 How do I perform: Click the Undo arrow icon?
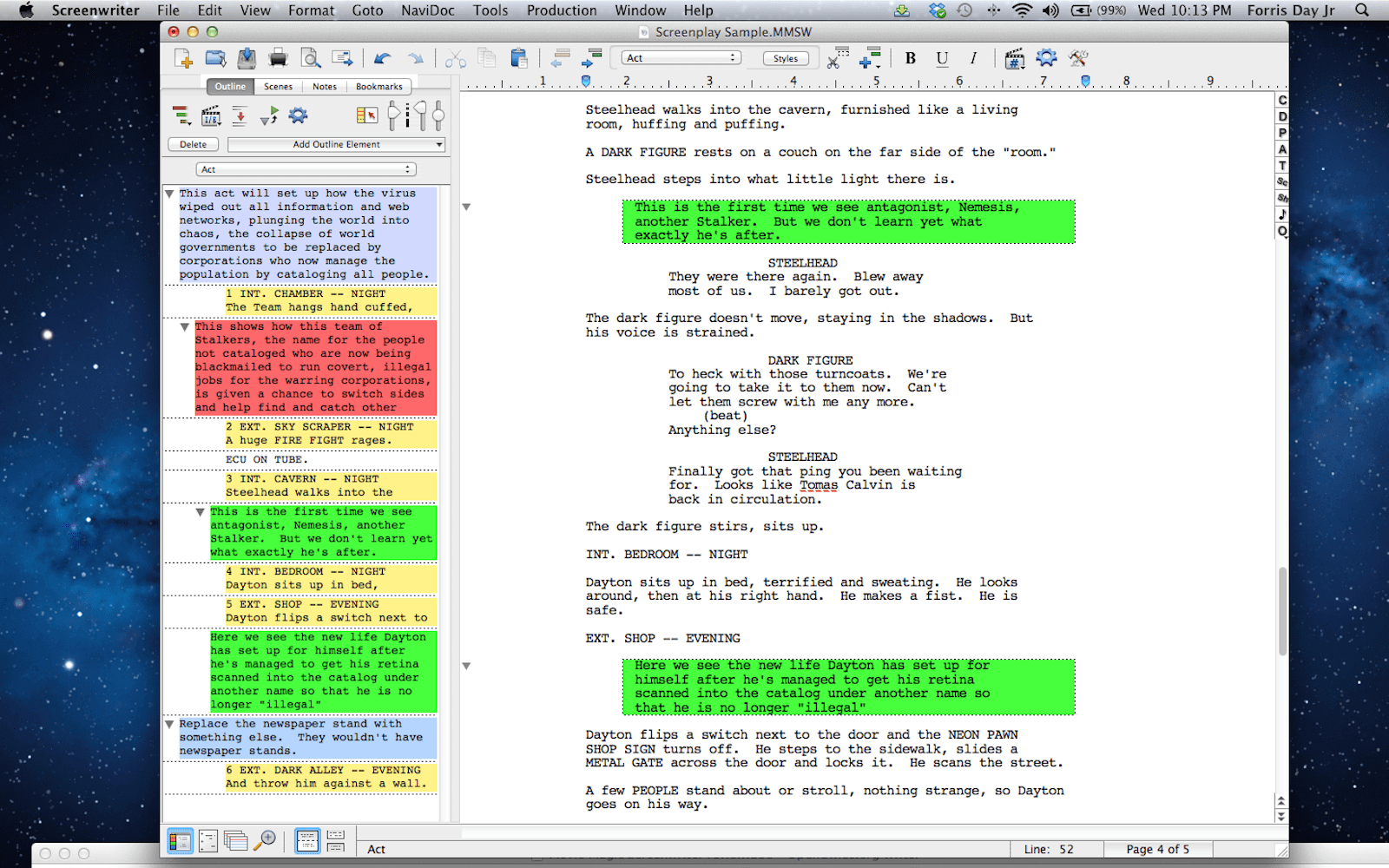pos(382,58)
